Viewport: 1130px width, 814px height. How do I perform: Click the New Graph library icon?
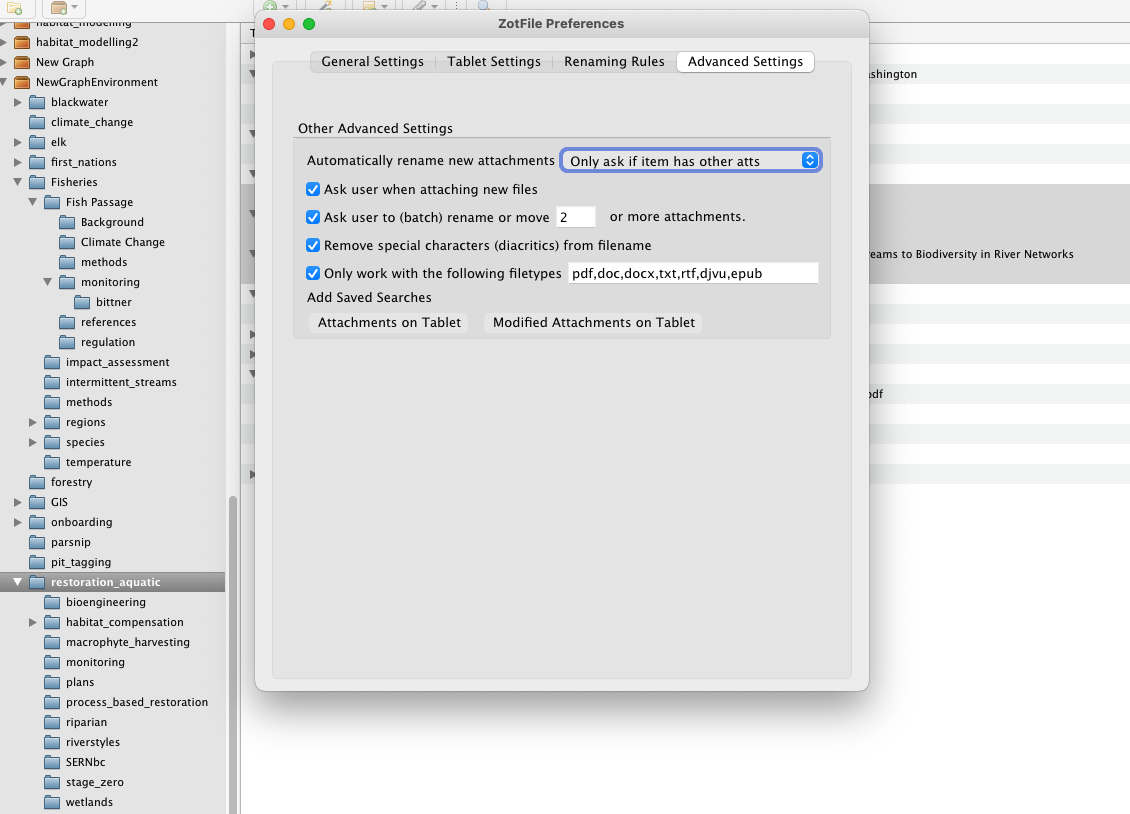click(22, 63)
